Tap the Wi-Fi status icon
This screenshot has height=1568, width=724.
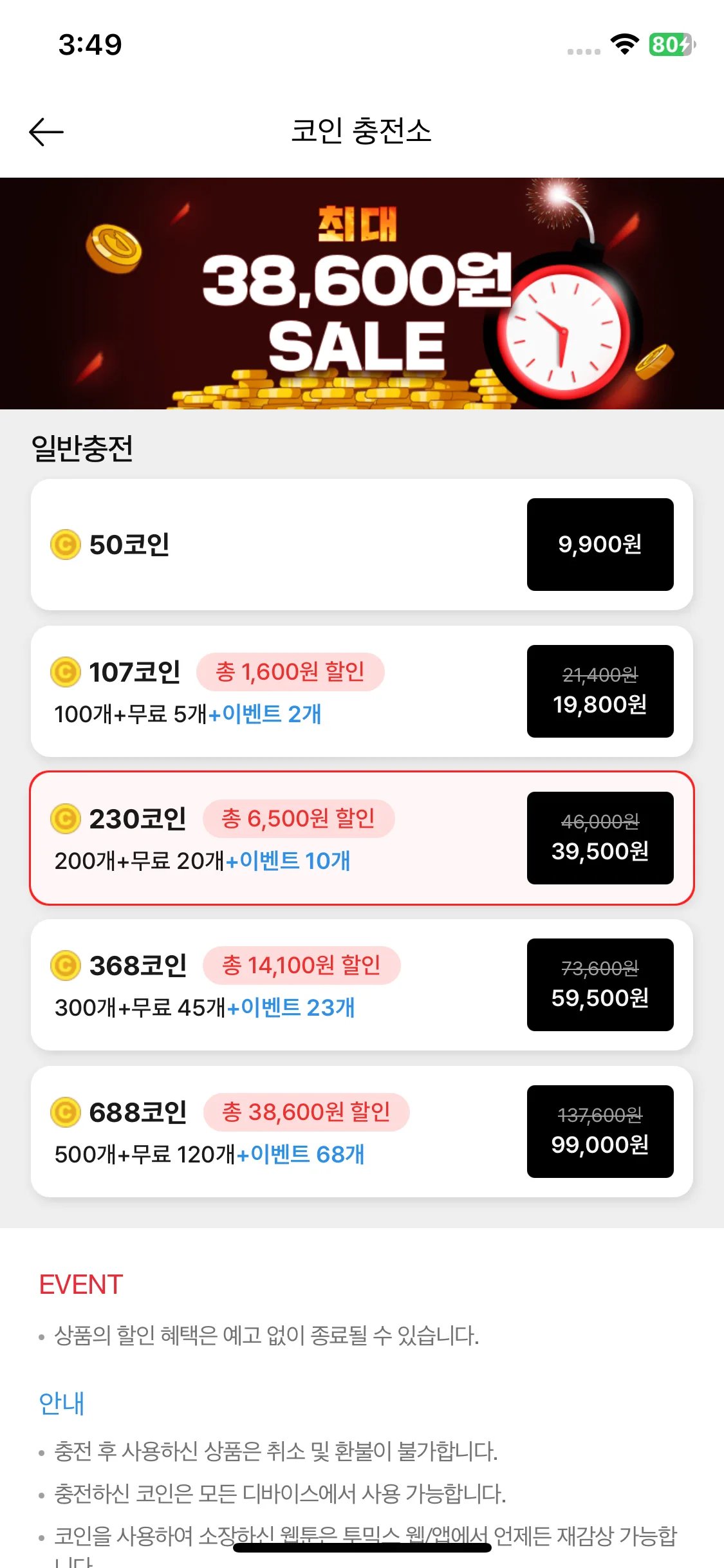(x=624, y=44)
